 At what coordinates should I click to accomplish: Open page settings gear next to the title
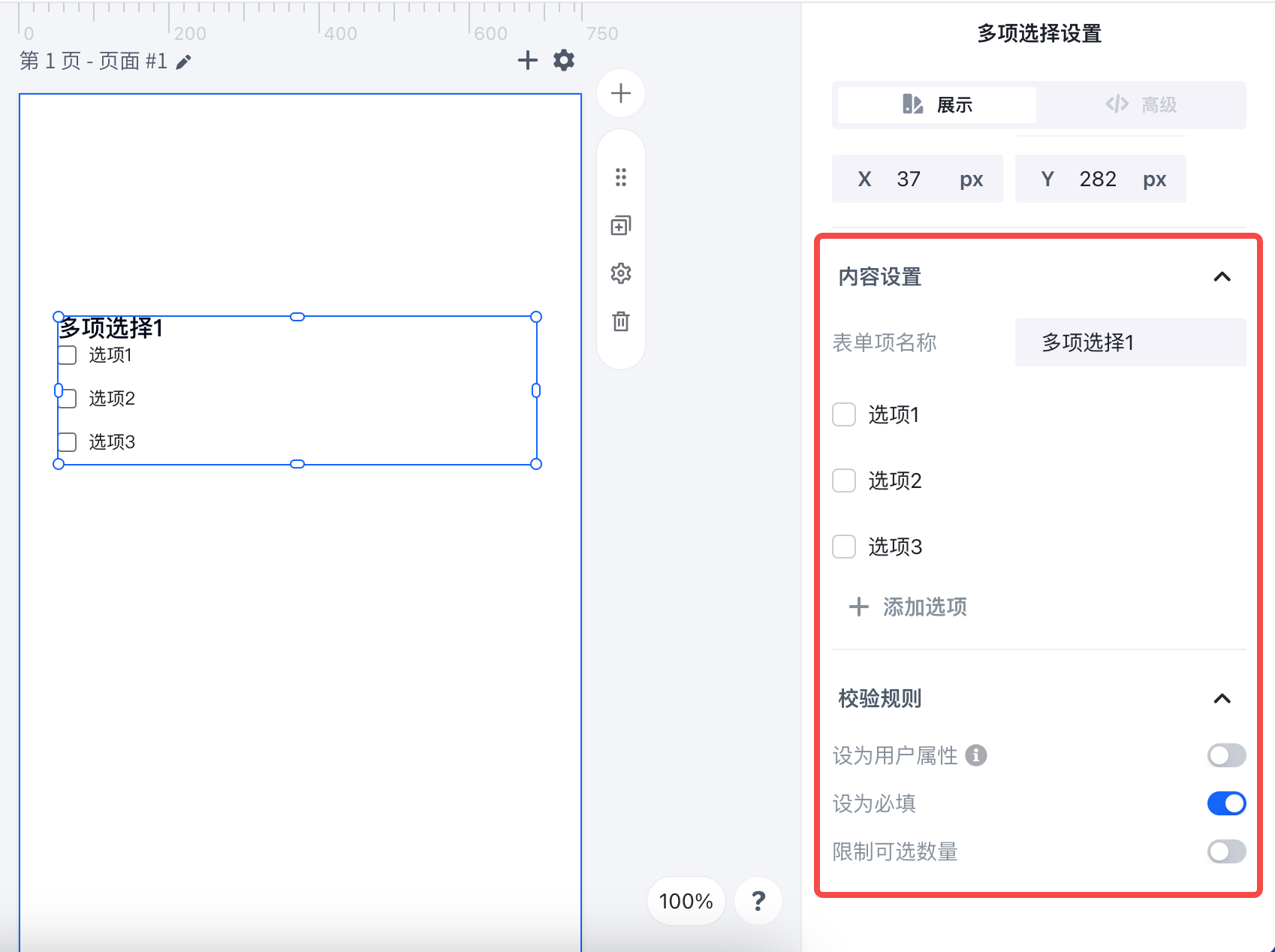(564, 60)
